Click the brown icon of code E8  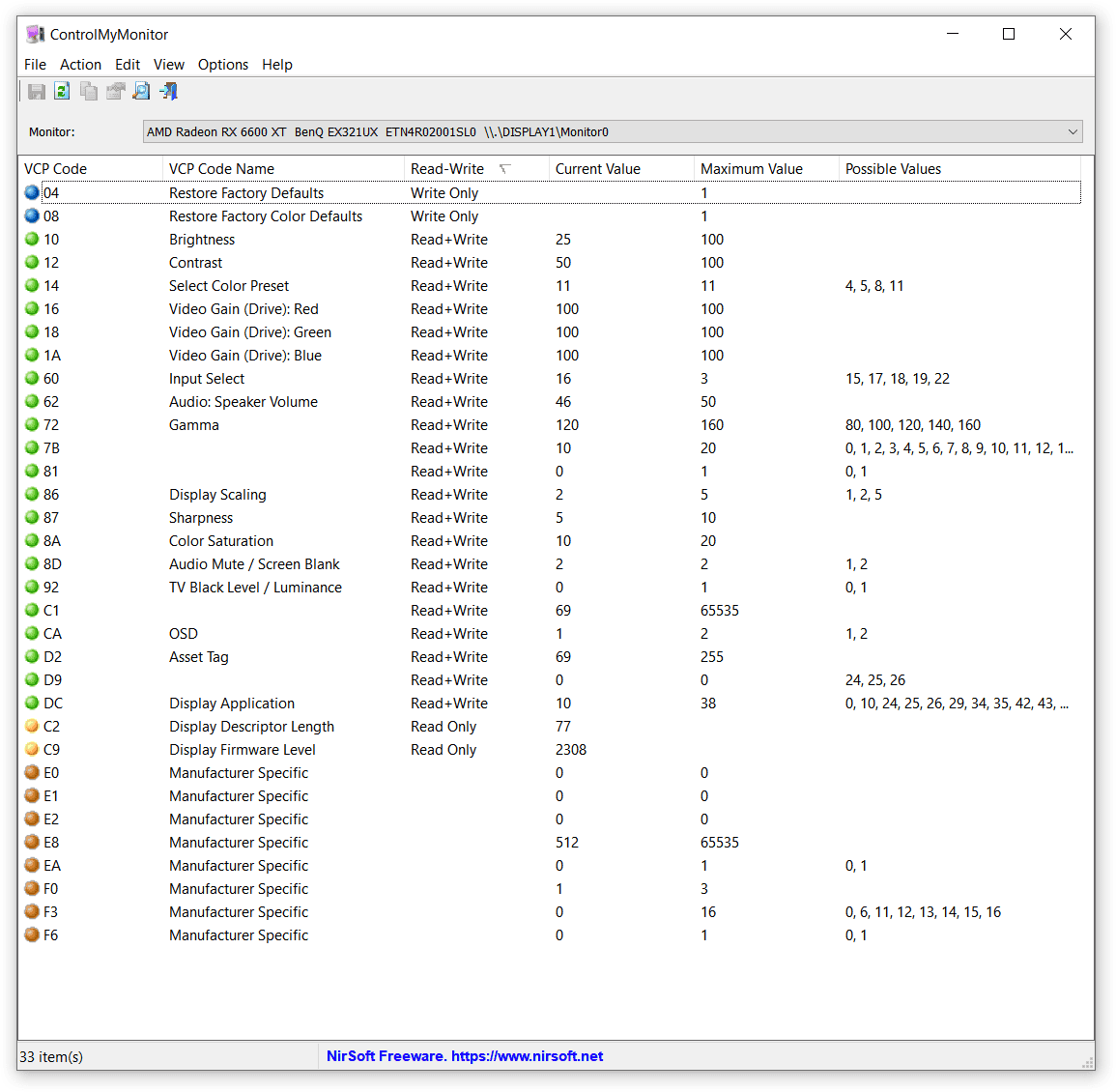(x=32, y=842)
